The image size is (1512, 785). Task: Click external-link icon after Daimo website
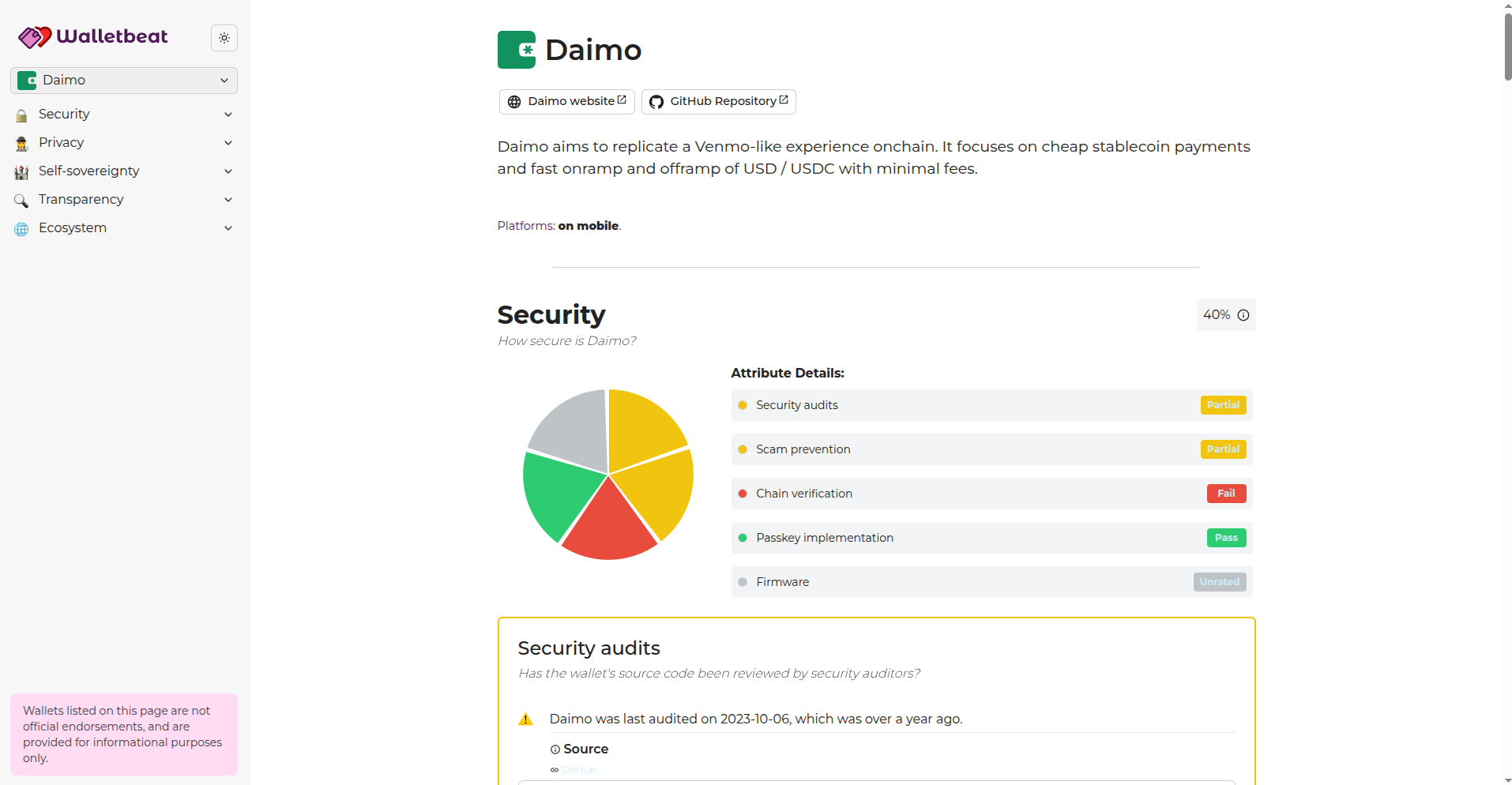622,100
